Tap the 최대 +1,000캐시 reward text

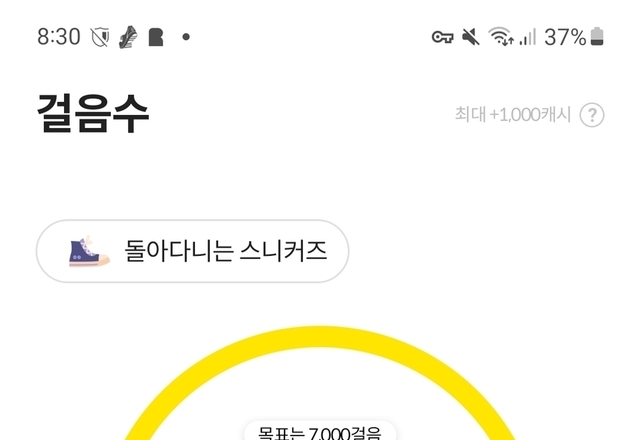[x=513, y=114]
